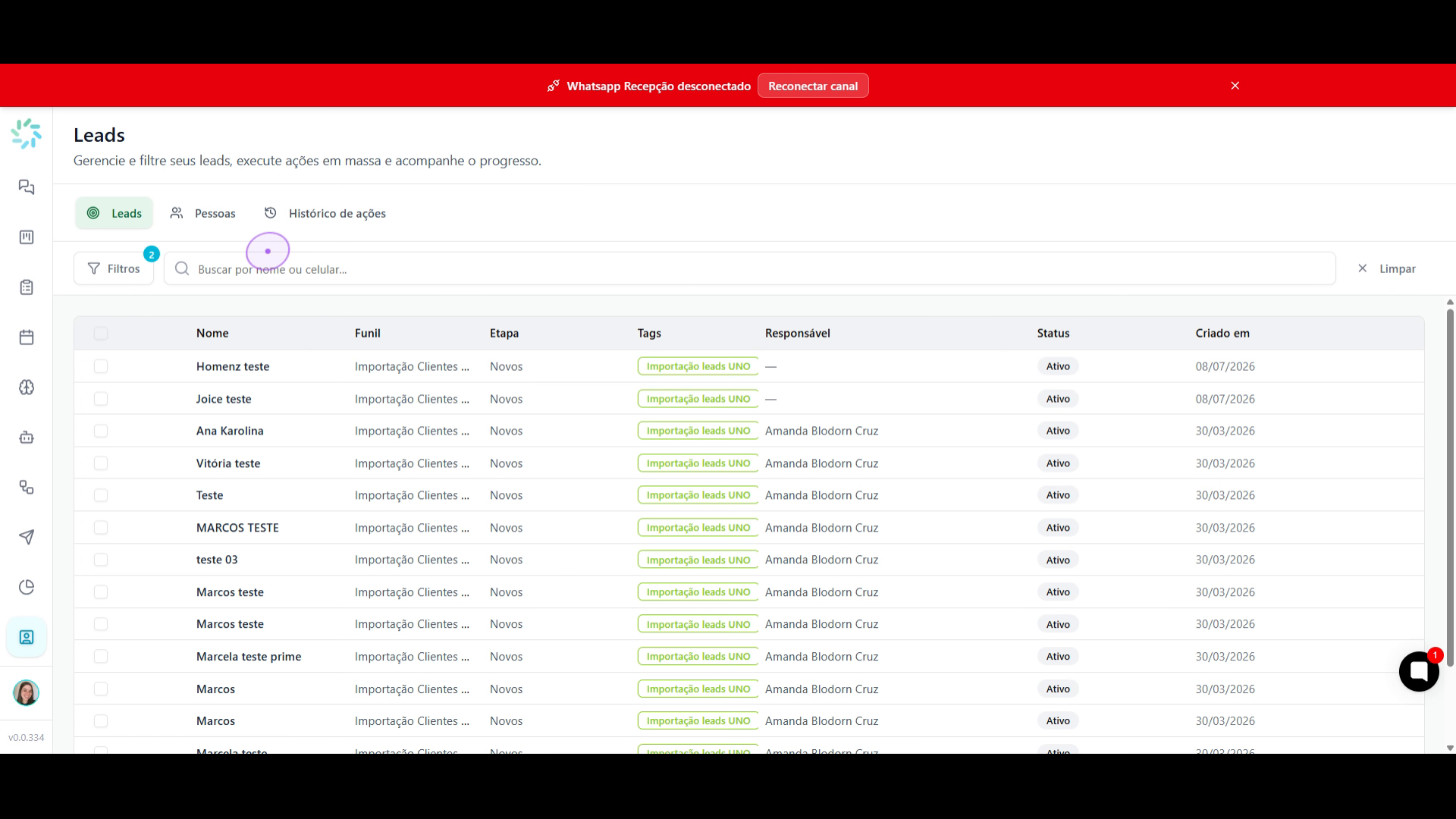Check the Ana Karolina row checkbox
The height and width of the screenshot is (819, 1456).
point(101,431)
